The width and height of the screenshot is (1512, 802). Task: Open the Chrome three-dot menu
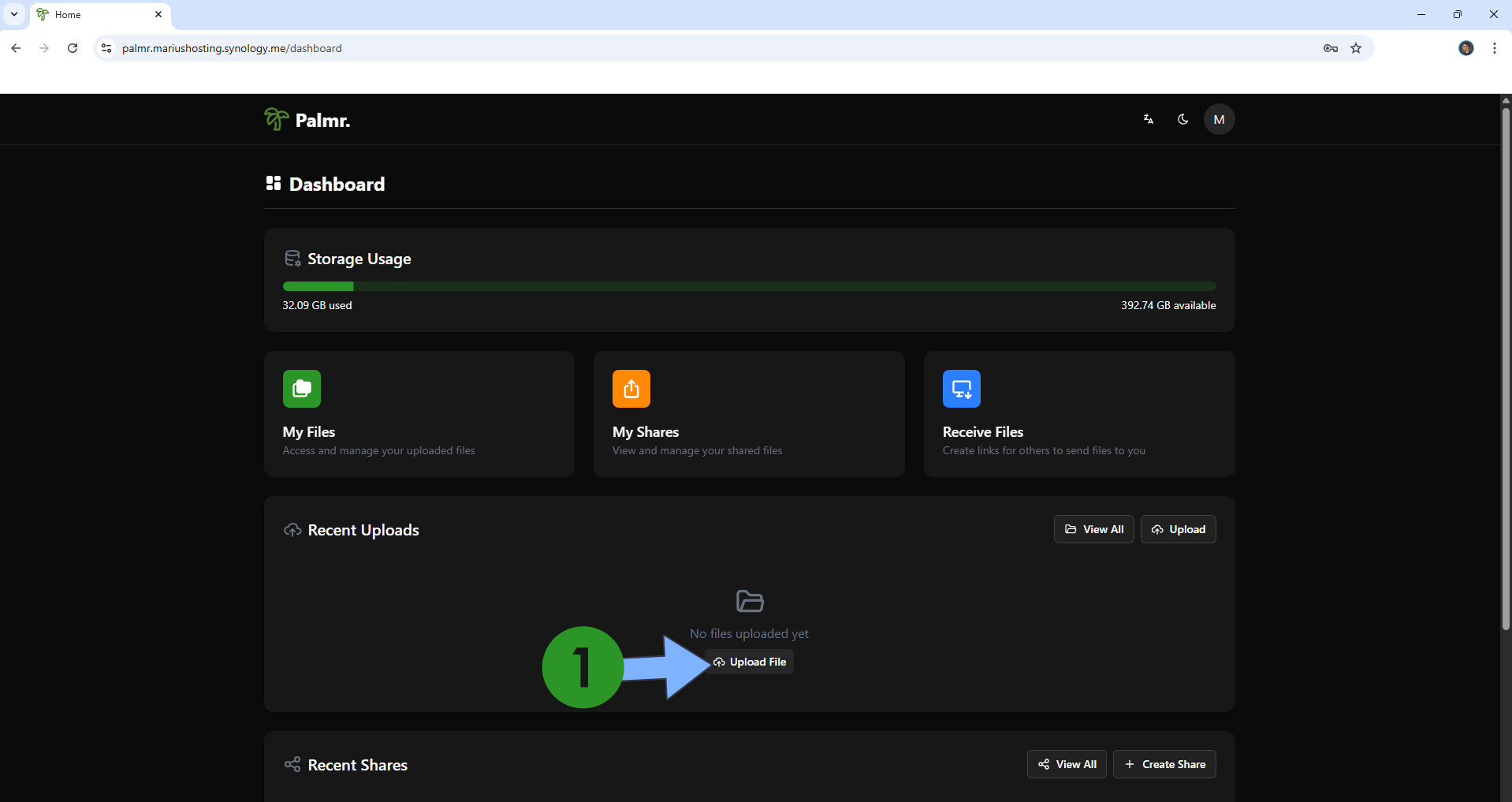point(1495,48)
